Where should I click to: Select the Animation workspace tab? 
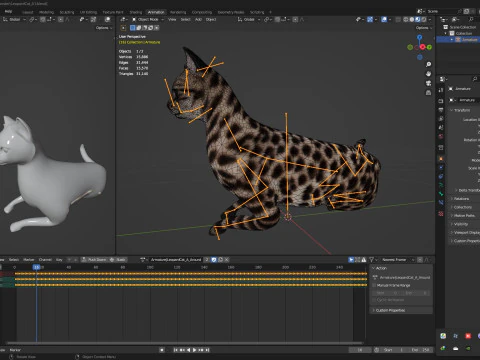tap(156, 12)
